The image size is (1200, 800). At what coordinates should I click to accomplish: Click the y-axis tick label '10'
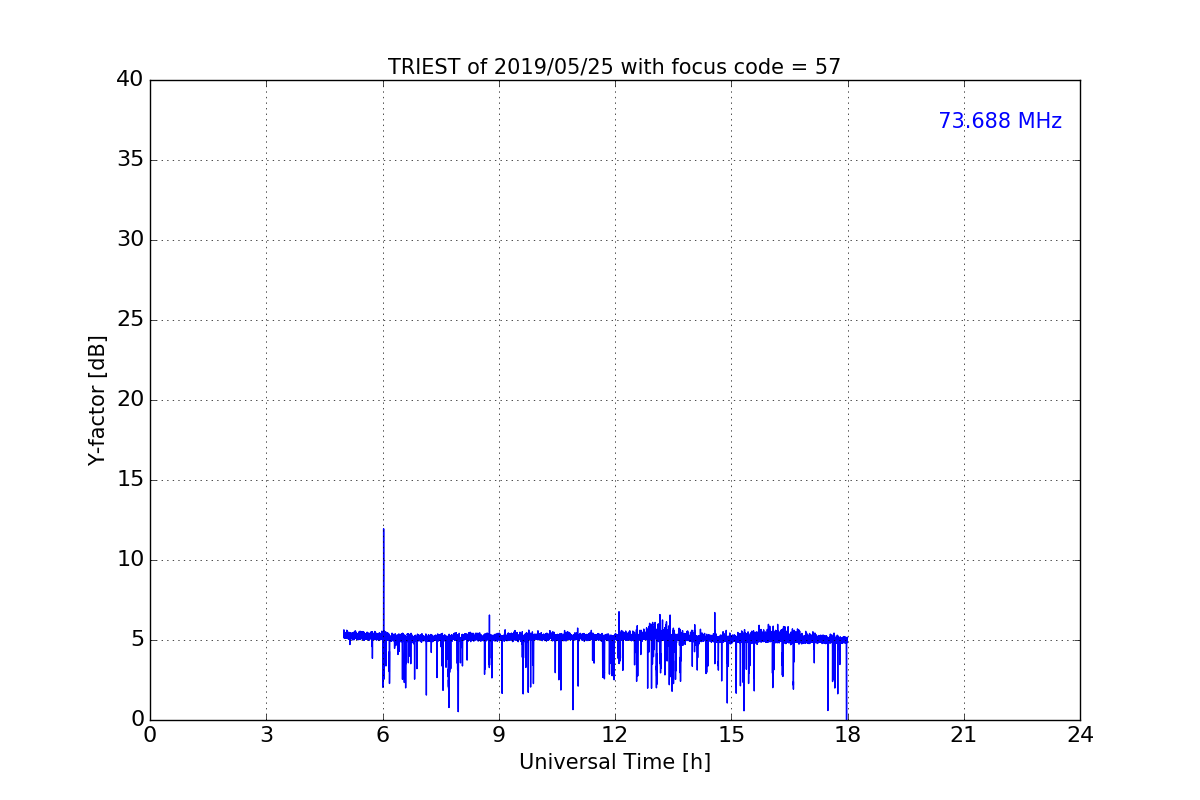tap(130, 560)
